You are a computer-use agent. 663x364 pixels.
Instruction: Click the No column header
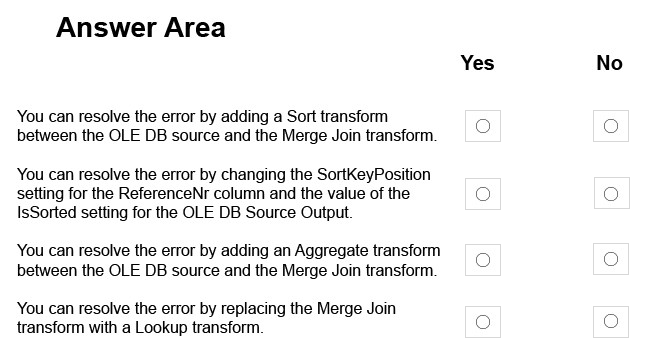point(609,63)
